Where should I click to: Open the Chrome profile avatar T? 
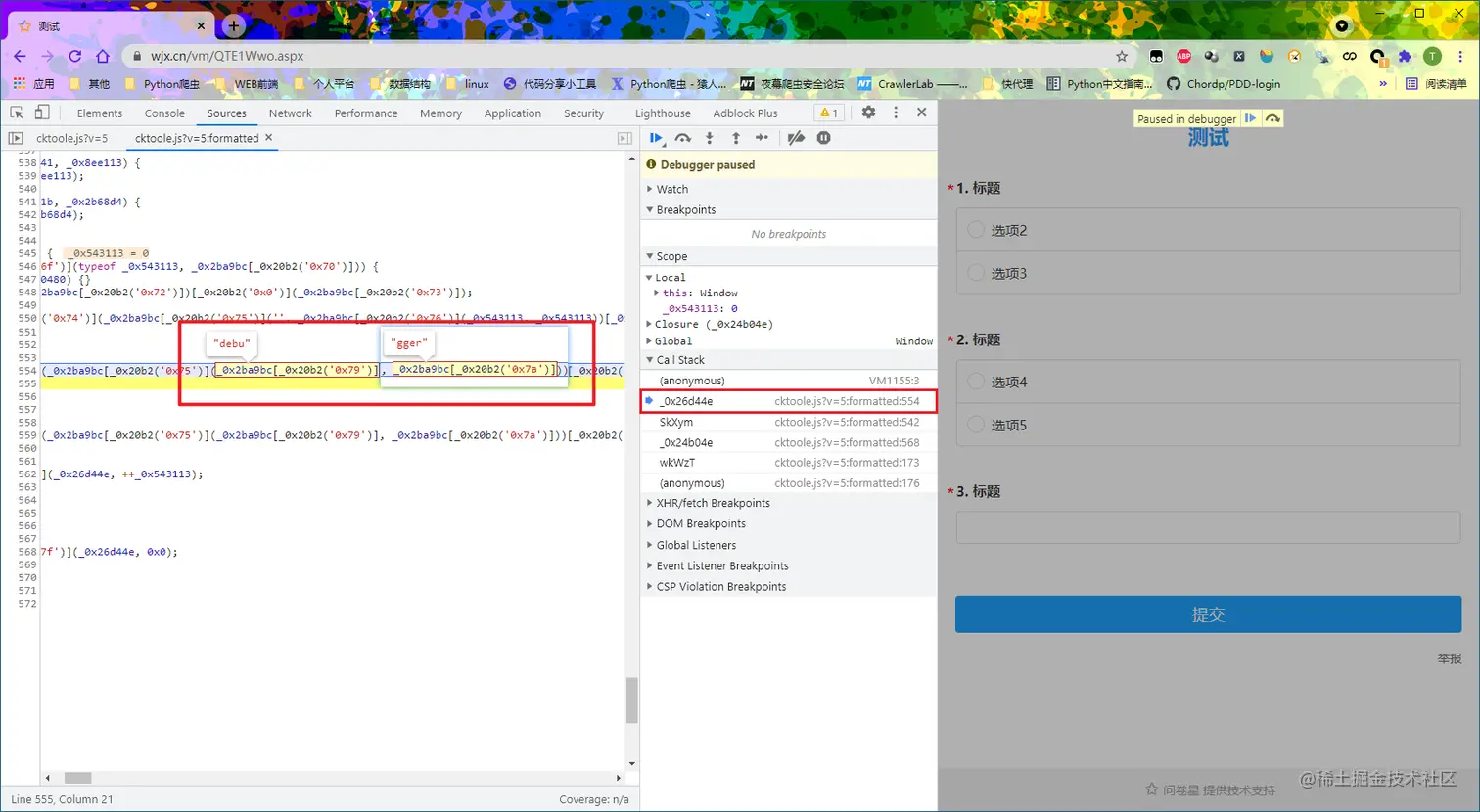point(1432,56)
